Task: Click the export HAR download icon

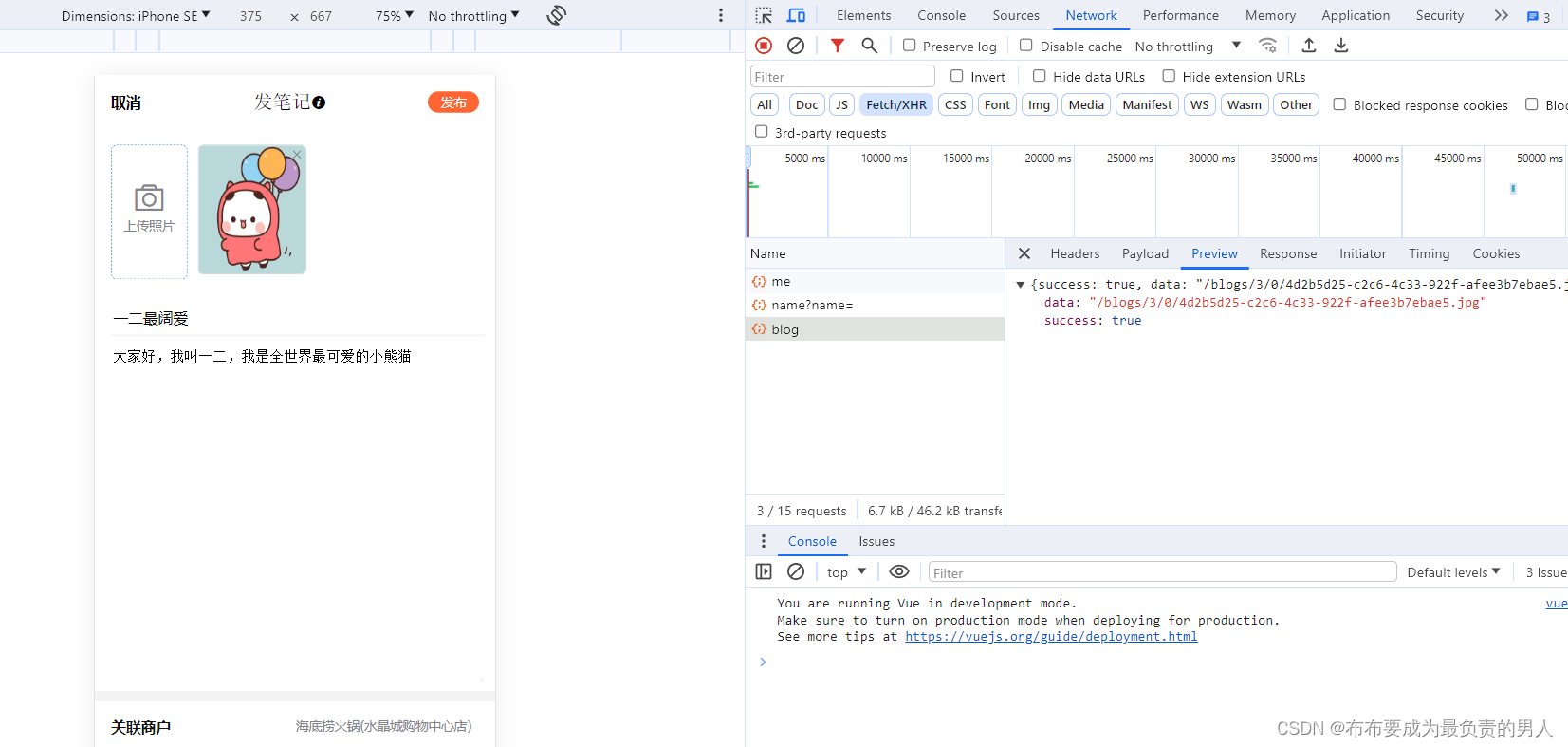Action: pyautogui.click(x=1341, y=46)
